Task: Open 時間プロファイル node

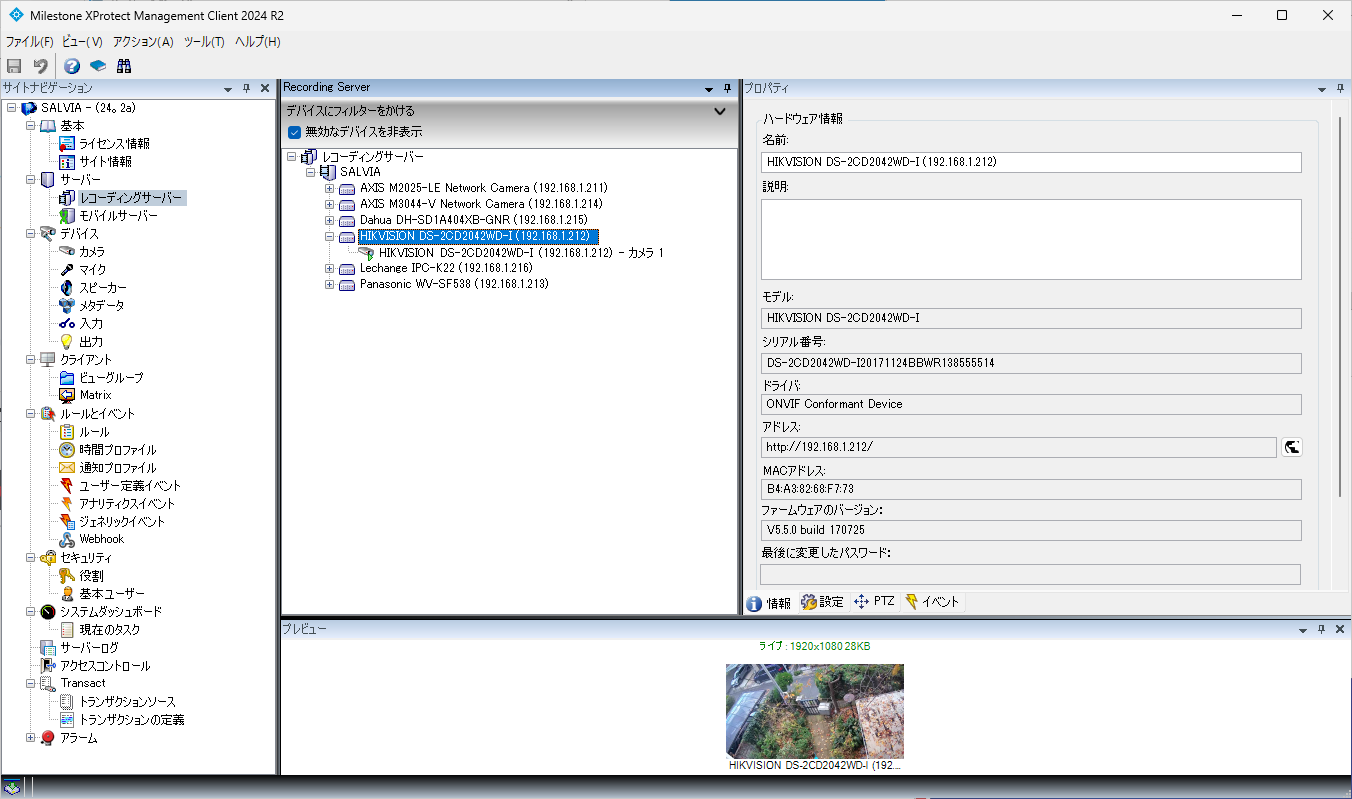Action: (118, 450)
